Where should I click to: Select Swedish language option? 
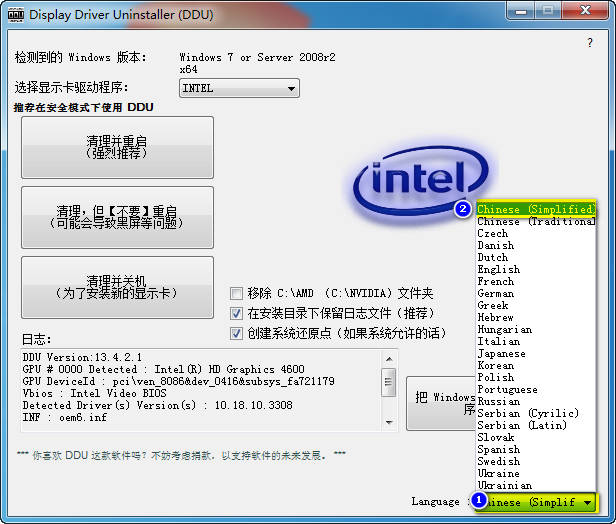536,461
